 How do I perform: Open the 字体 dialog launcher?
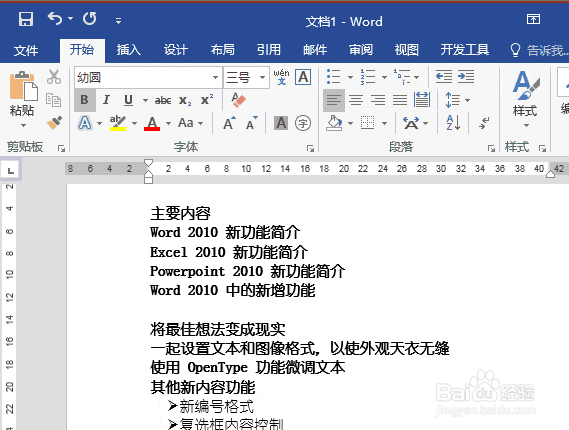[x=310, y=148]
